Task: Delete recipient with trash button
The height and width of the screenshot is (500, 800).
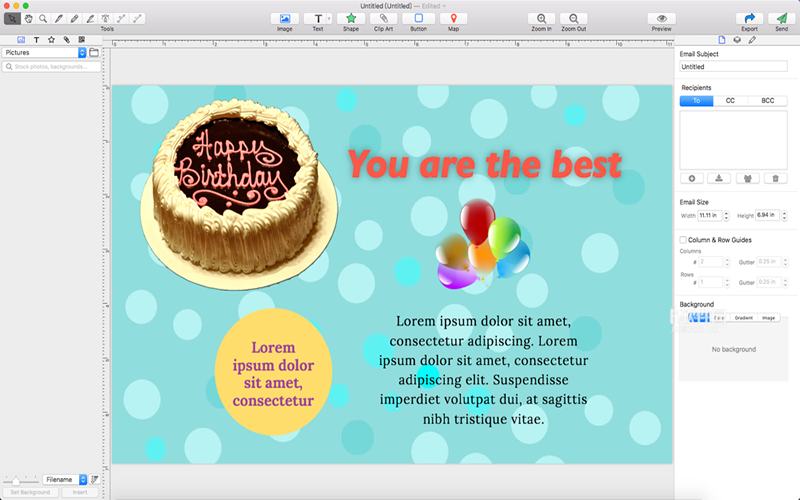Action: coord(776,179)
